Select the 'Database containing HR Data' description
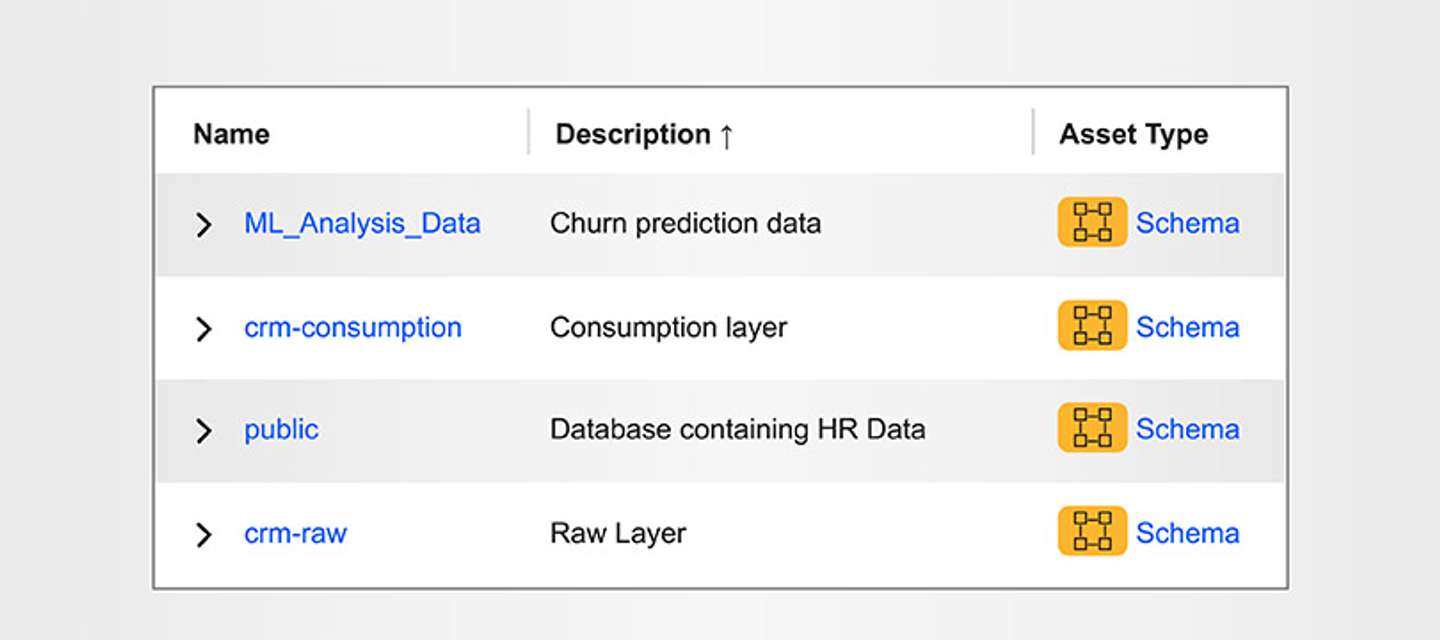Viewport: 1440px width, 640px height. 737,429
